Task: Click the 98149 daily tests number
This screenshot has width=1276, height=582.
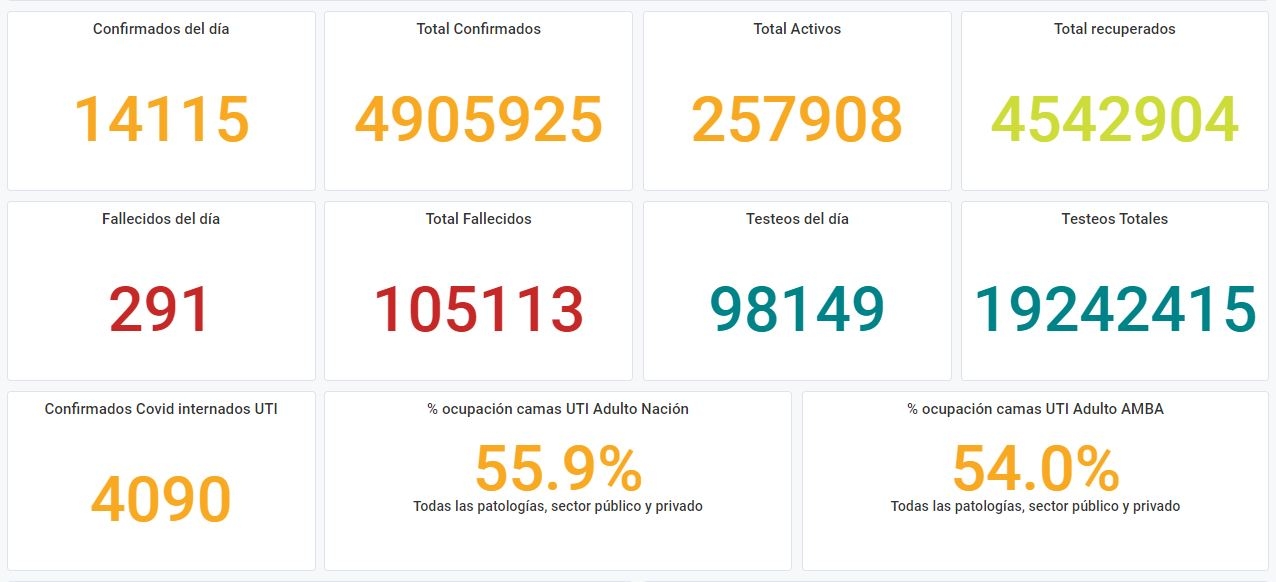Action: tap(797, 309)
